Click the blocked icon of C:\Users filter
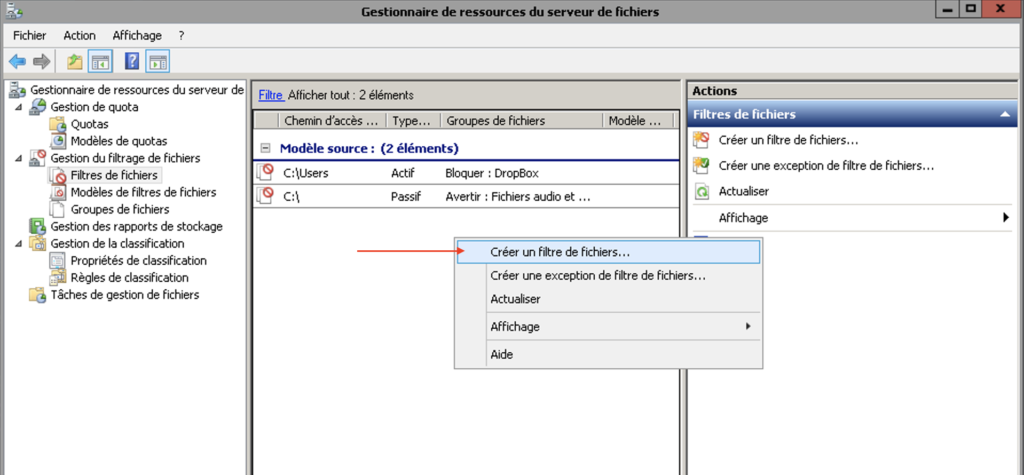Image resolution: width=1024 pixels, height=475 pixels. [x=265, y=173]
